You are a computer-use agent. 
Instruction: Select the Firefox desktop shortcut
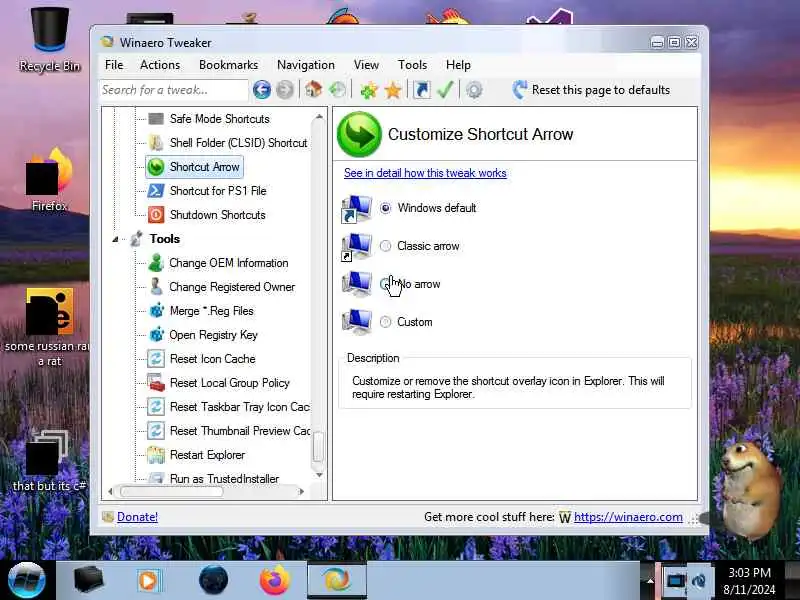point(49,180)
